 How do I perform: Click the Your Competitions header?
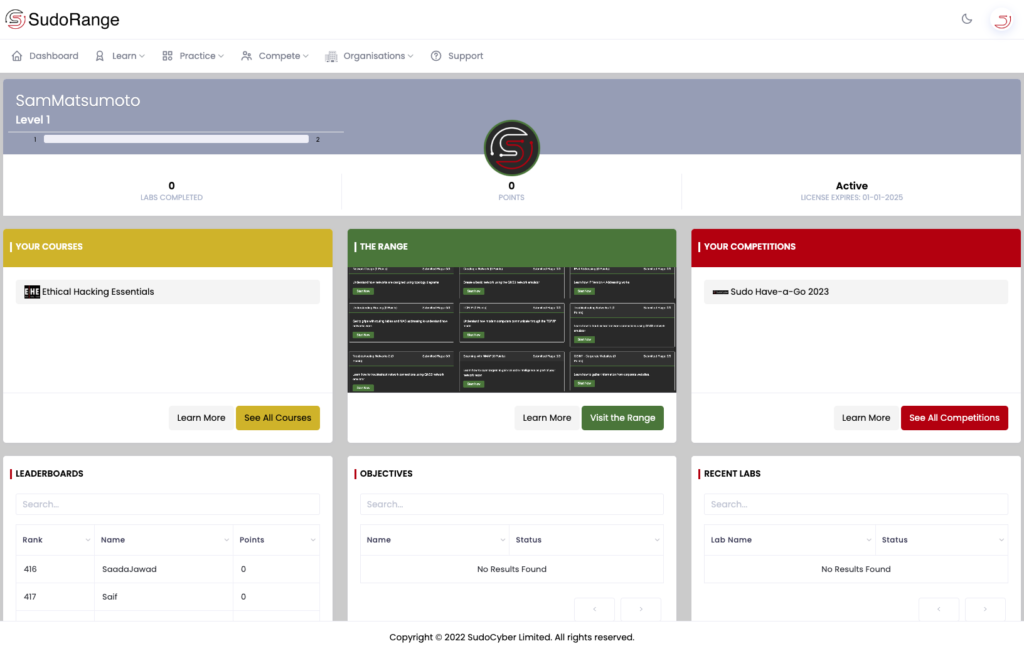click(x=856, y=247)
